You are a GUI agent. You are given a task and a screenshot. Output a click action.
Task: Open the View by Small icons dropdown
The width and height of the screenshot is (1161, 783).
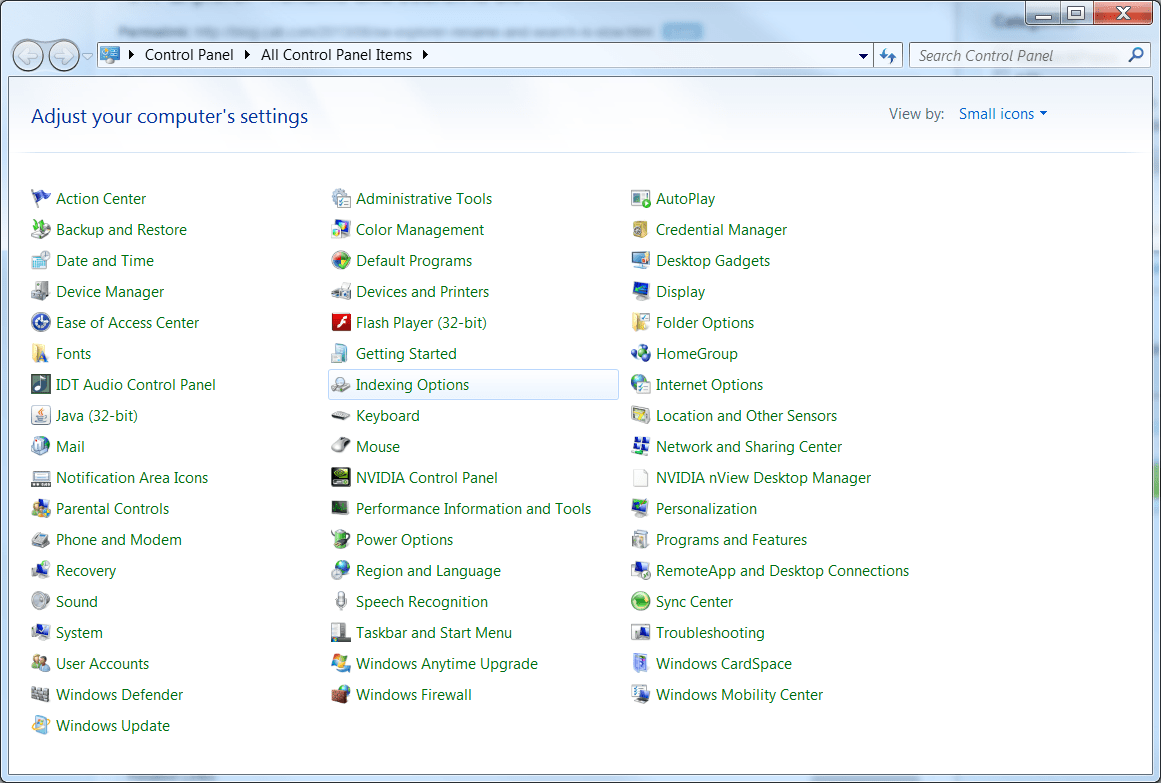(x=1002, y=114)
